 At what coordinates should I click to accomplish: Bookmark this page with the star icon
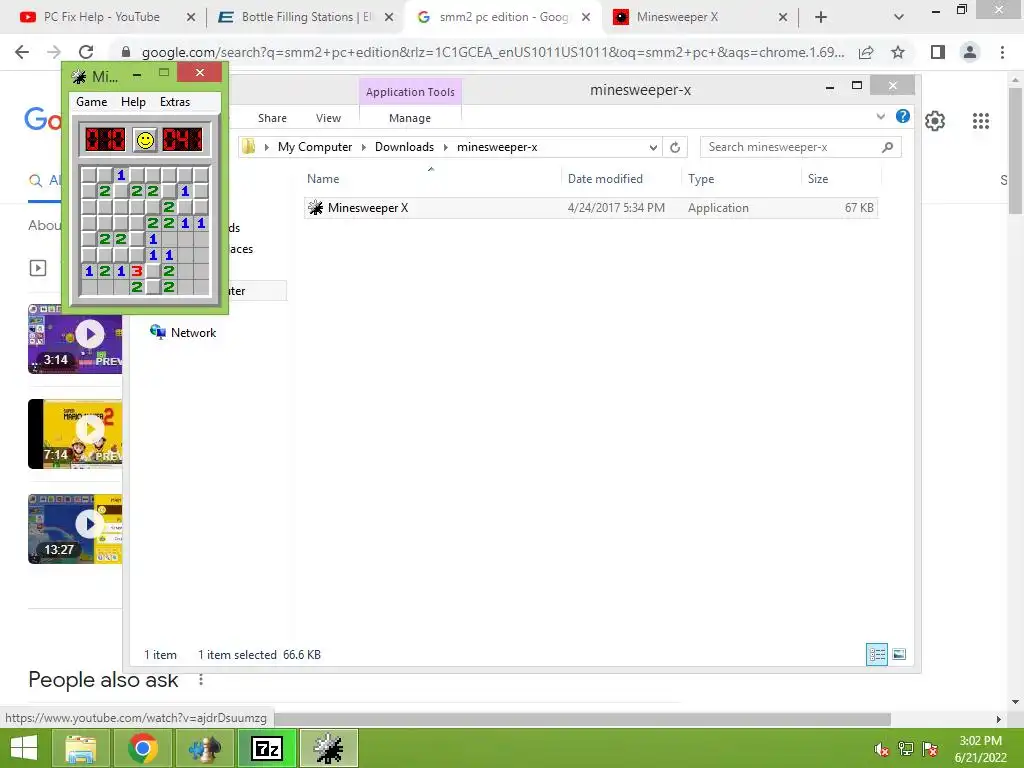coord(898,52)
